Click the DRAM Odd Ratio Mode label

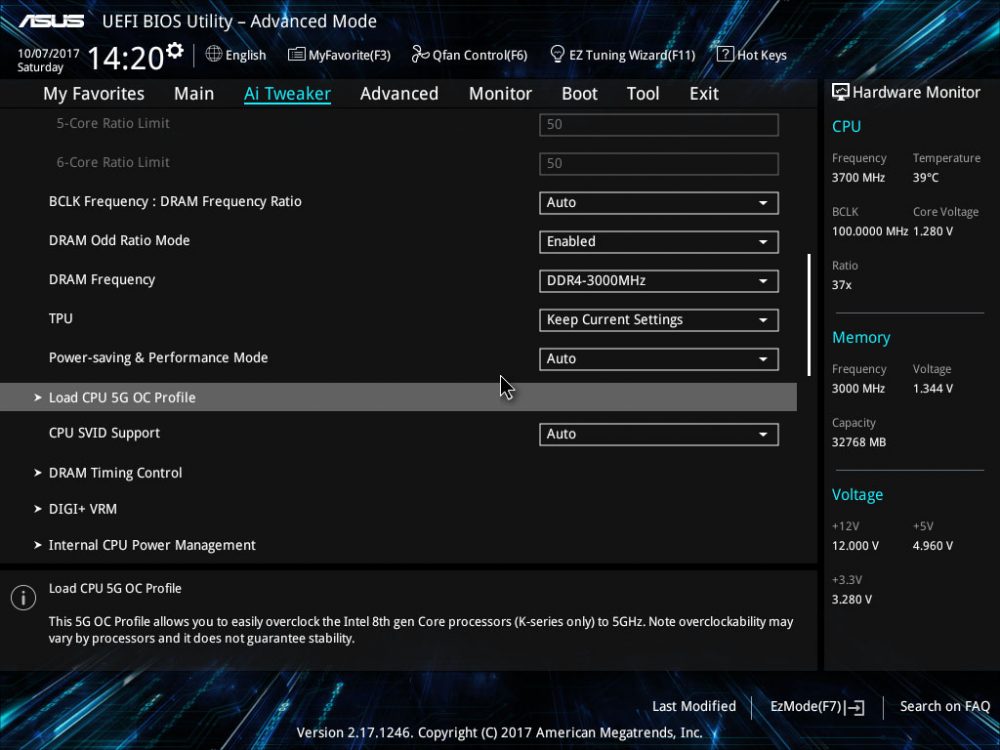(x=119, y=240)
